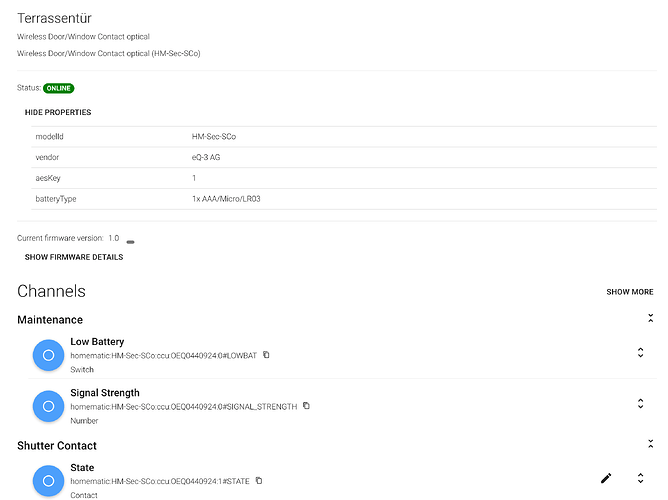Click the firmware status icon beside version 1.0

click(130, 241)
